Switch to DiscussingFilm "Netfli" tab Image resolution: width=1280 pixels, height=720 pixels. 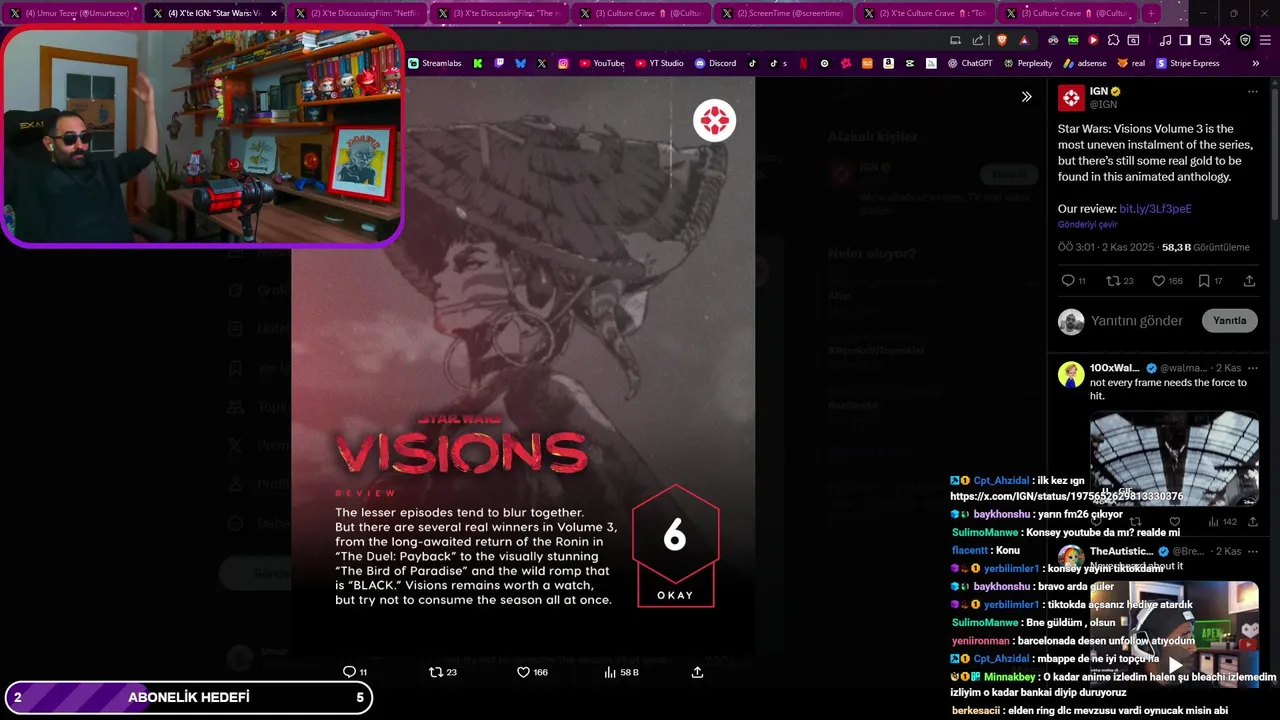click(x=357, y=13)
